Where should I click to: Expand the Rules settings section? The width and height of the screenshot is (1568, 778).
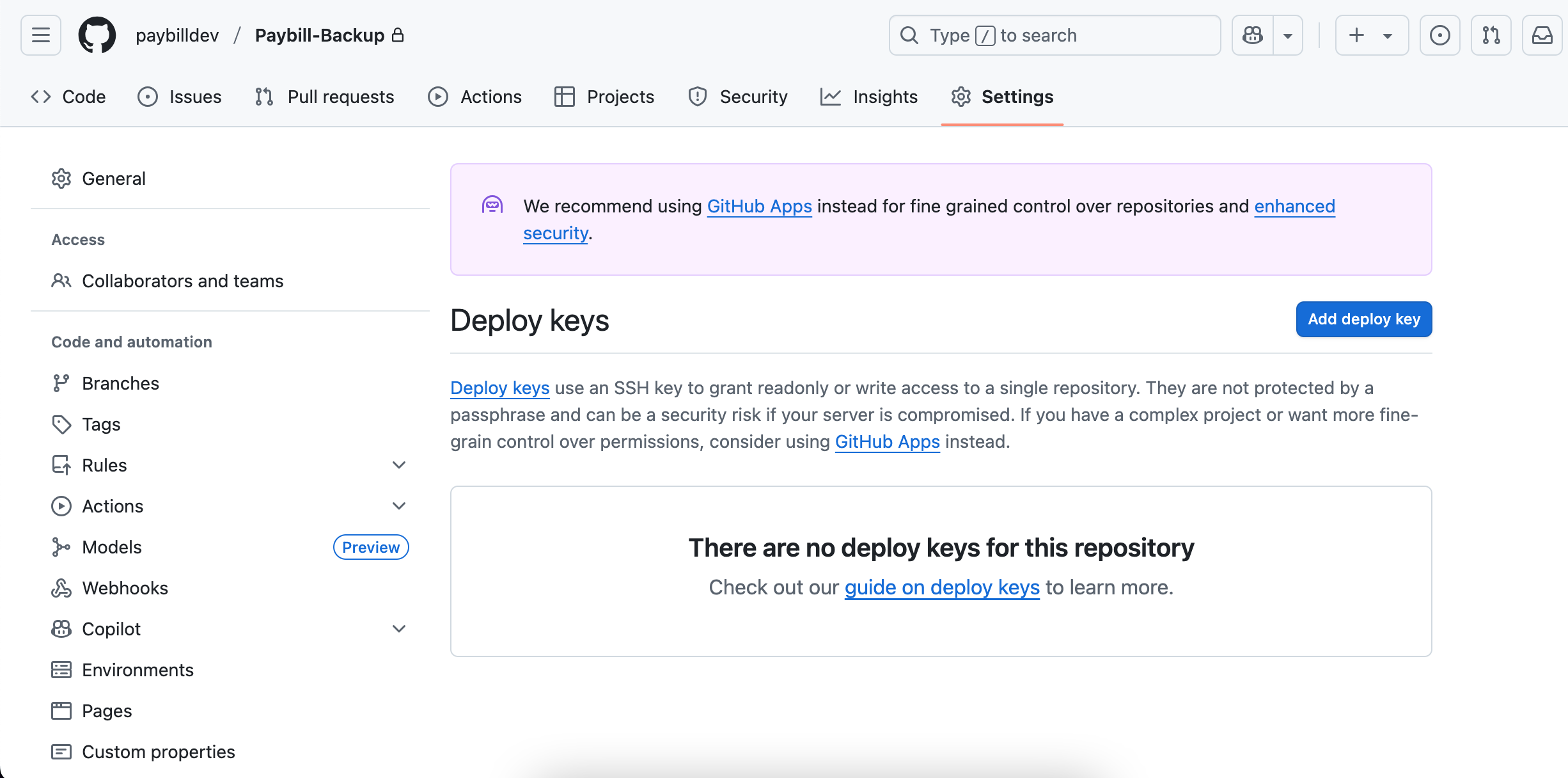point(399,465)
